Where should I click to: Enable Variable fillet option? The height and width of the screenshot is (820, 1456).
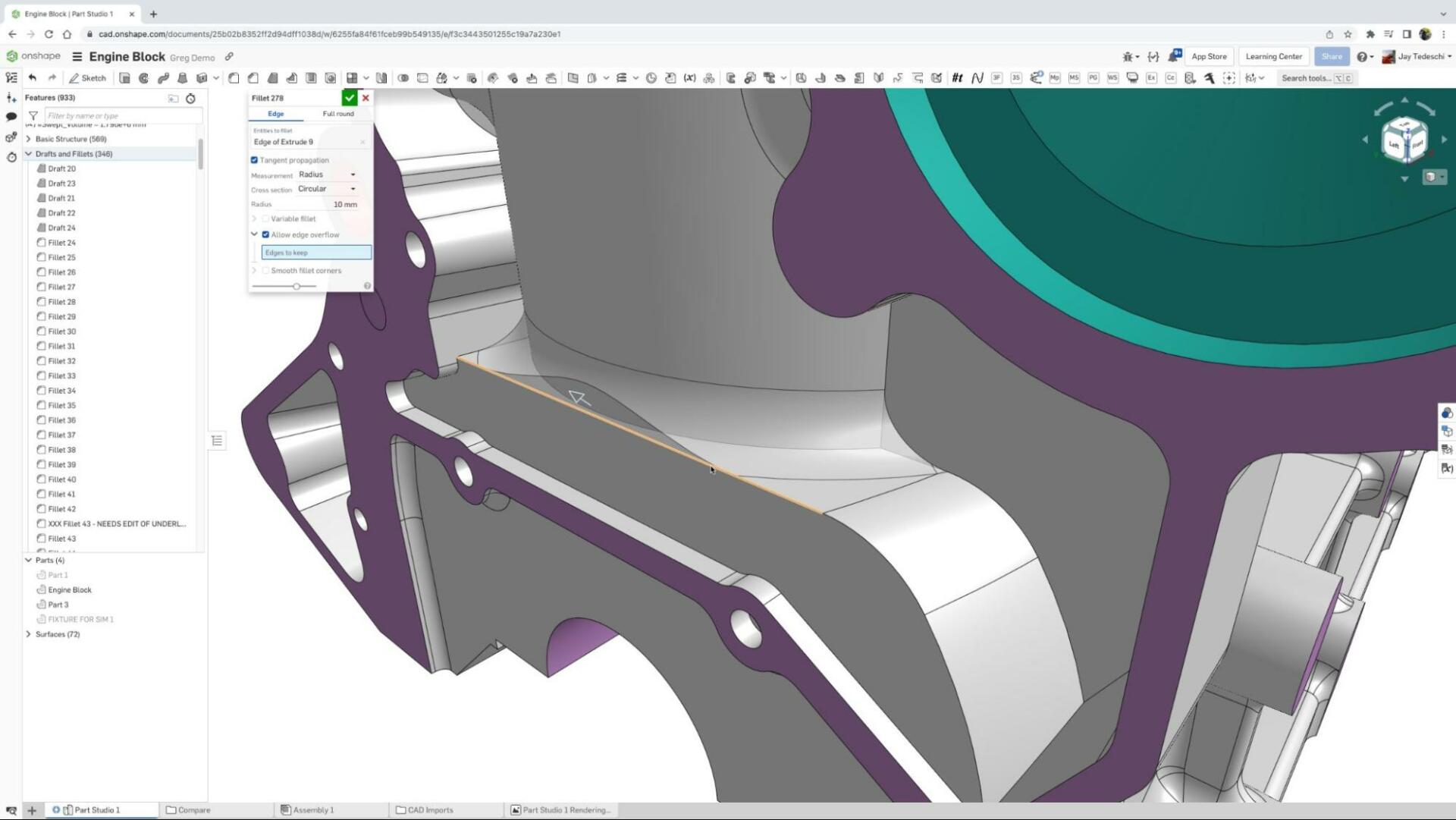266,218
